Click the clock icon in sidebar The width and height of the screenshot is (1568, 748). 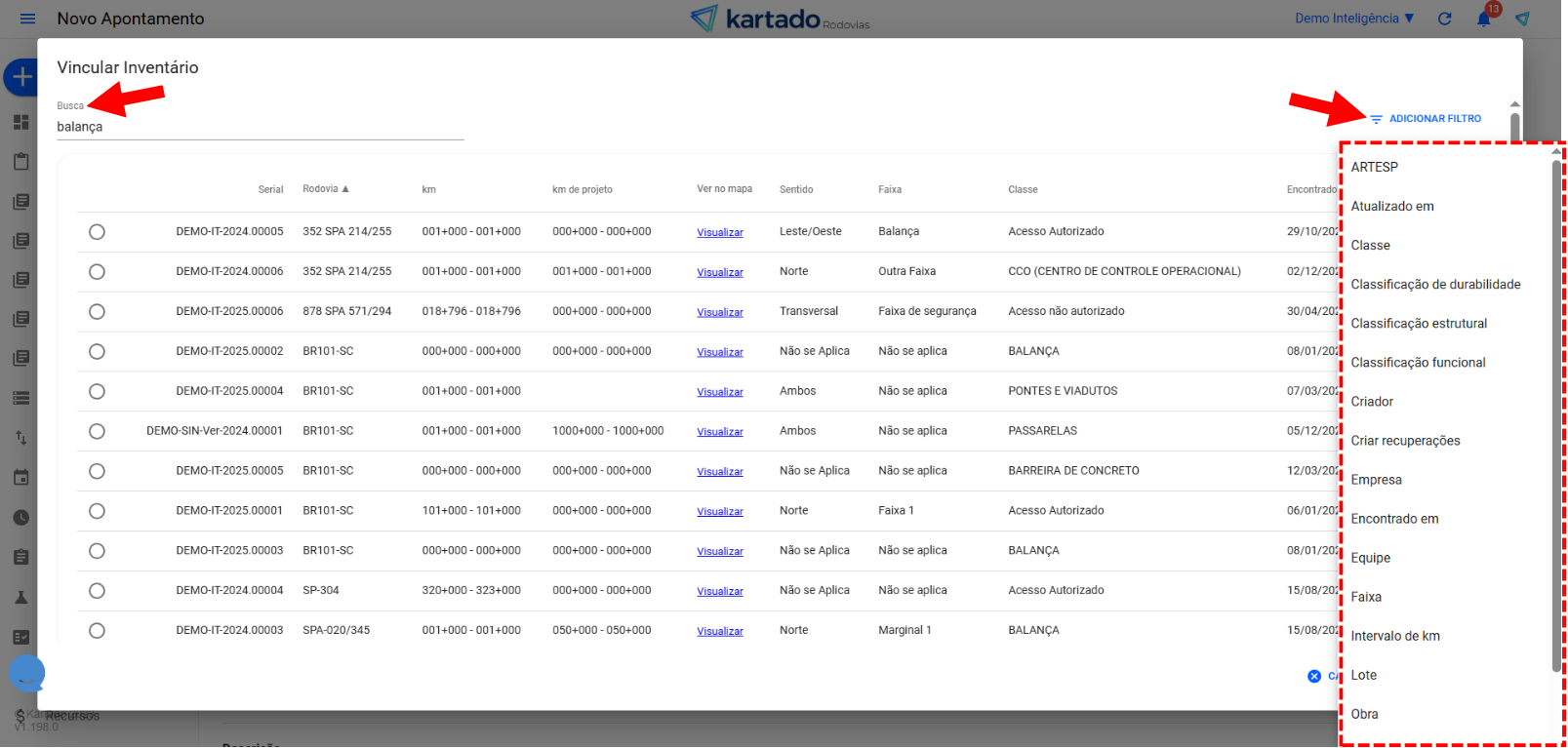21,518
